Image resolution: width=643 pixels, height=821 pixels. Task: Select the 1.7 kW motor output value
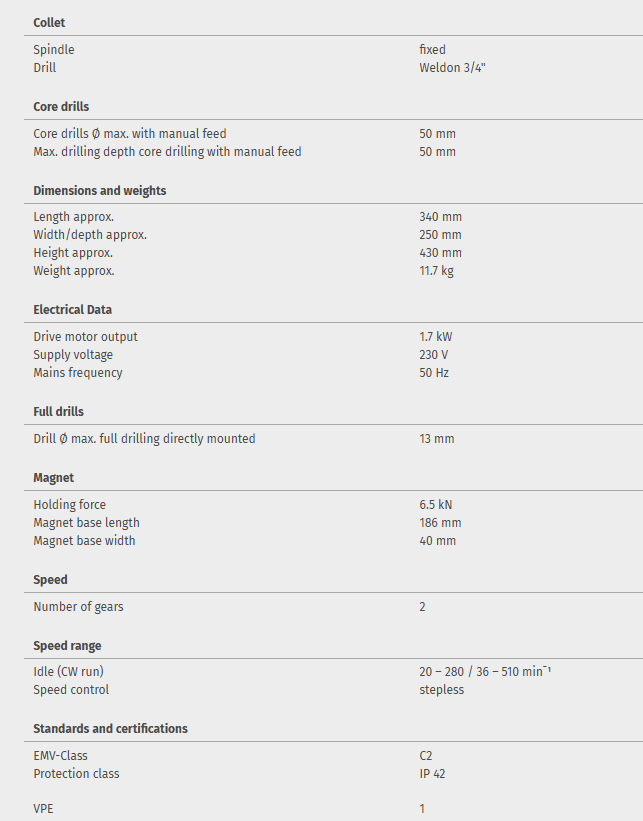[436, 337]
